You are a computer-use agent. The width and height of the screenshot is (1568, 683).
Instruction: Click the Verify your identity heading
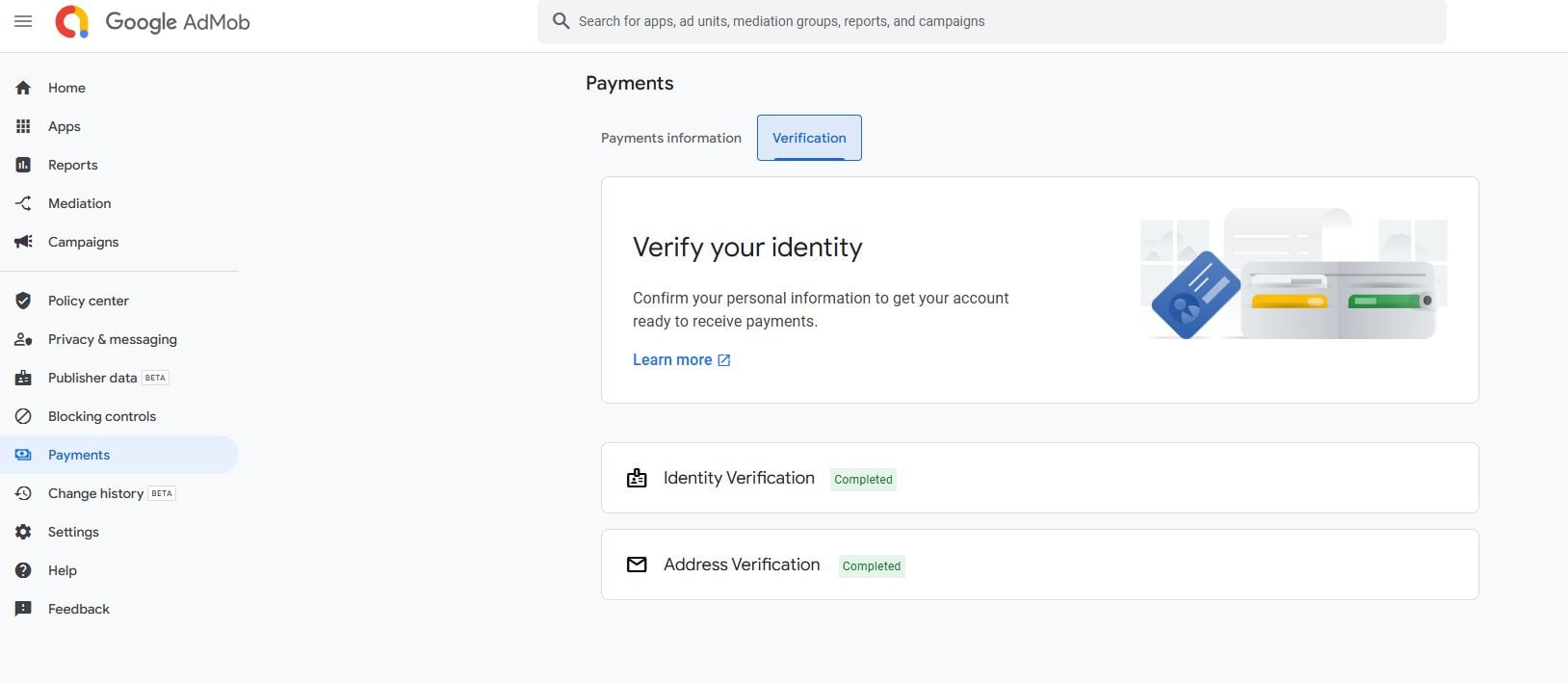click(x=747, y=248)
